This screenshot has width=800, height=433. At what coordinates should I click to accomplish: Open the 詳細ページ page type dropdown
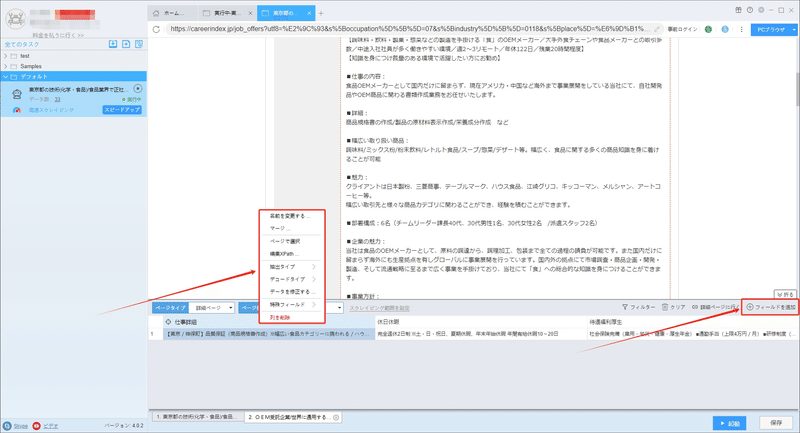(x=212, y=308)
